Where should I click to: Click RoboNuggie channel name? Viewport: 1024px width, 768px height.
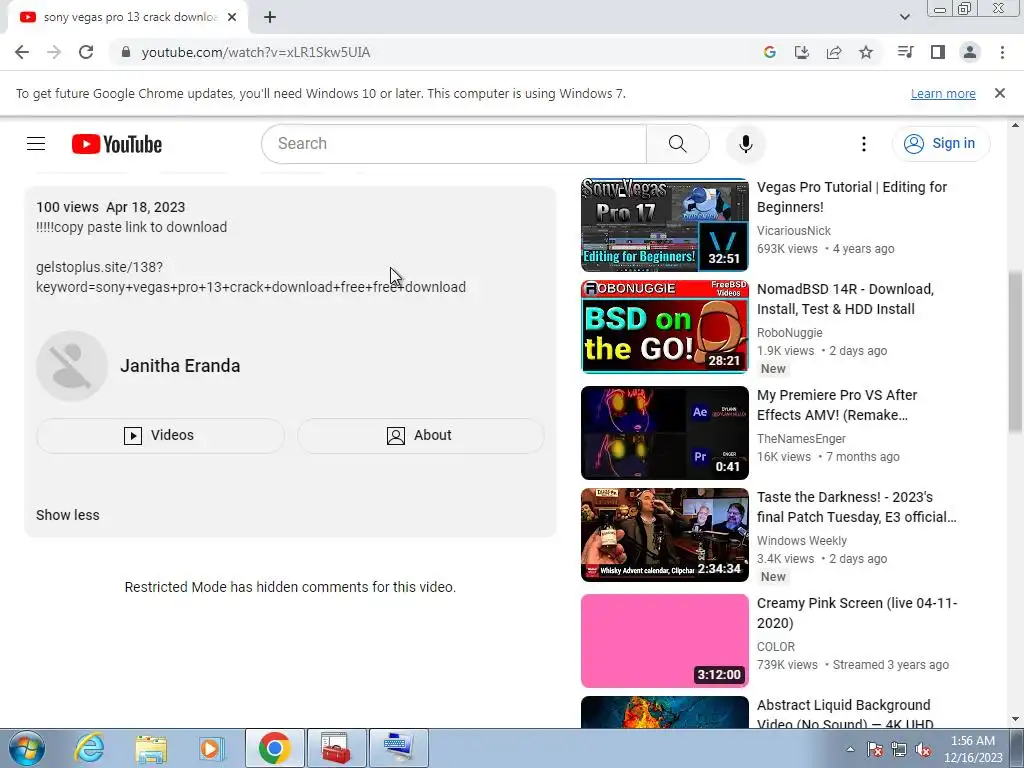click(x=790, y=332)
